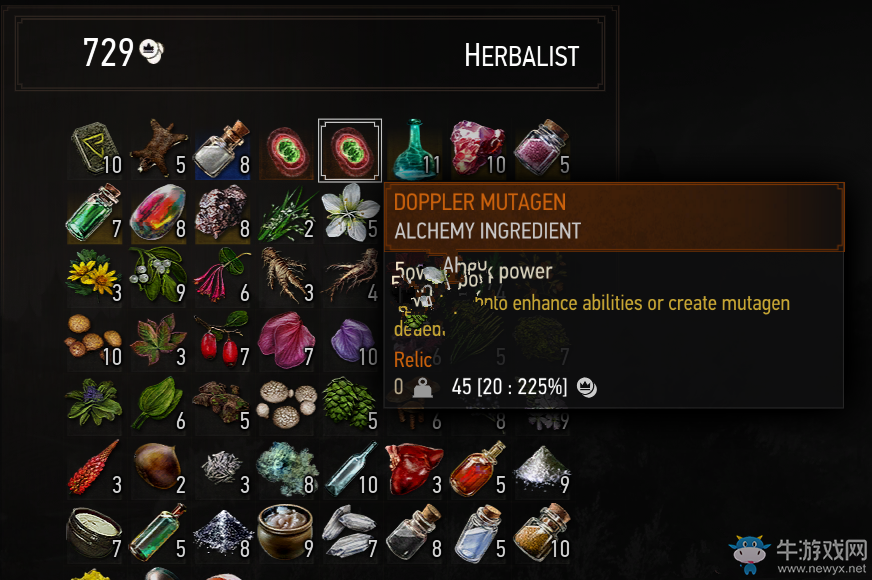Select the red berries with quantity 7
Viewport: 872px width, 580px height.
pyautogui.click(x=222, y=340)
